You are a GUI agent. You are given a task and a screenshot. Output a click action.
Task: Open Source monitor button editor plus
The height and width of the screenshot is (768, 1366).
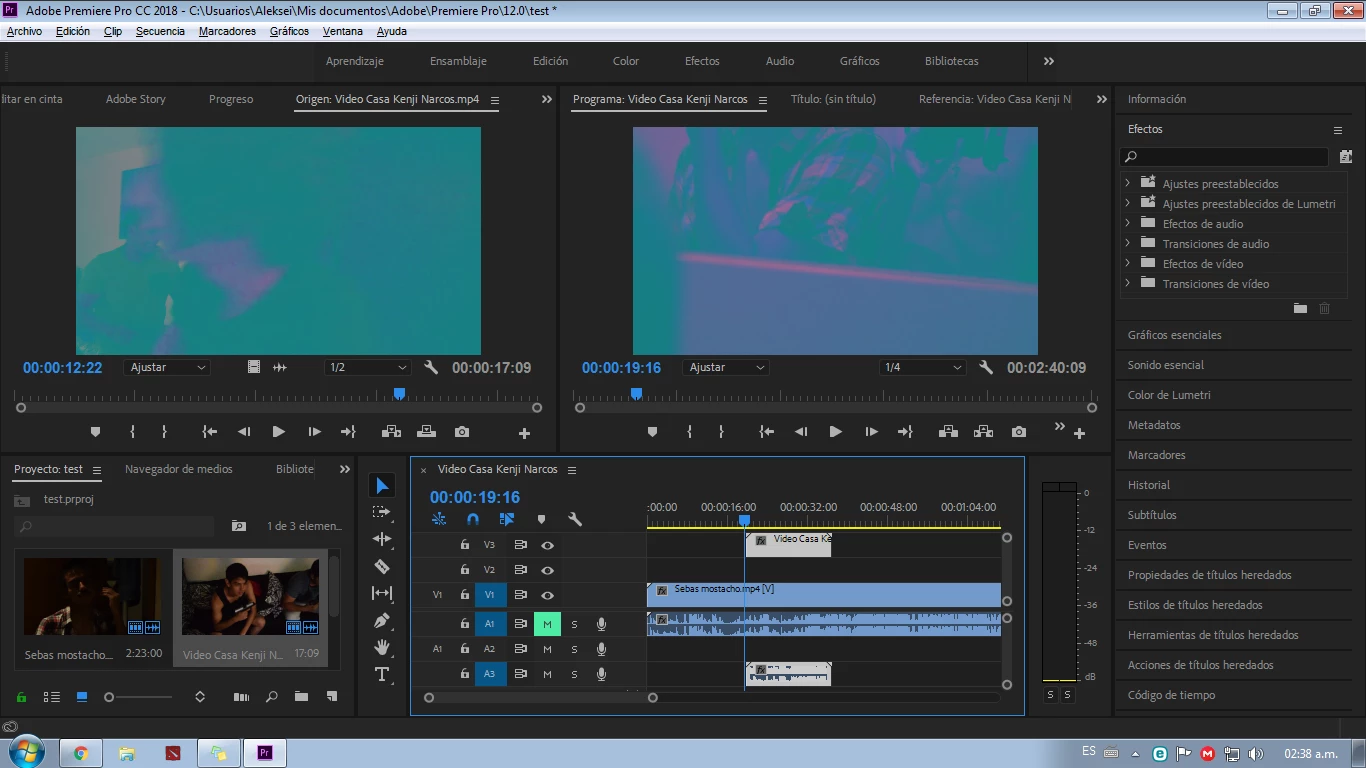(524, 433)
